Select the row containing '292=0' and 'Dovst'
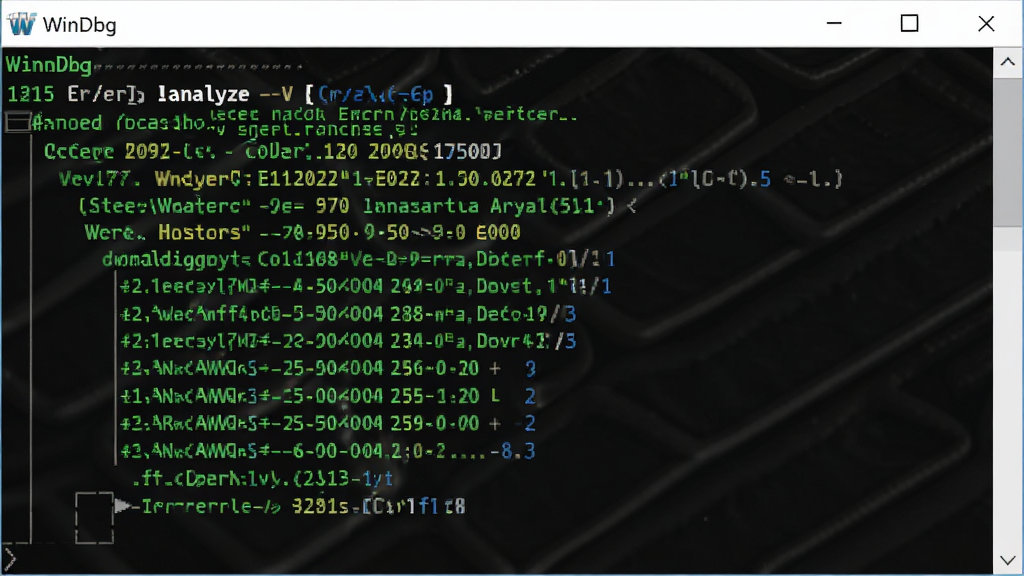The image size is (1024, 576). pos(366,286)
